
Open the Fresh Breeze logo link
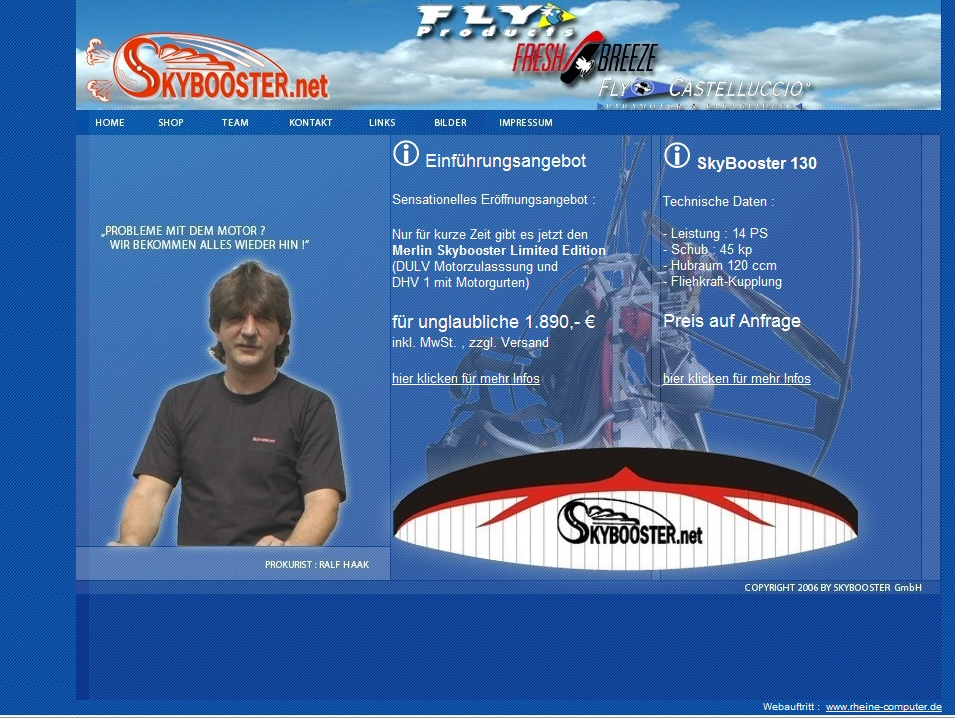585,58
